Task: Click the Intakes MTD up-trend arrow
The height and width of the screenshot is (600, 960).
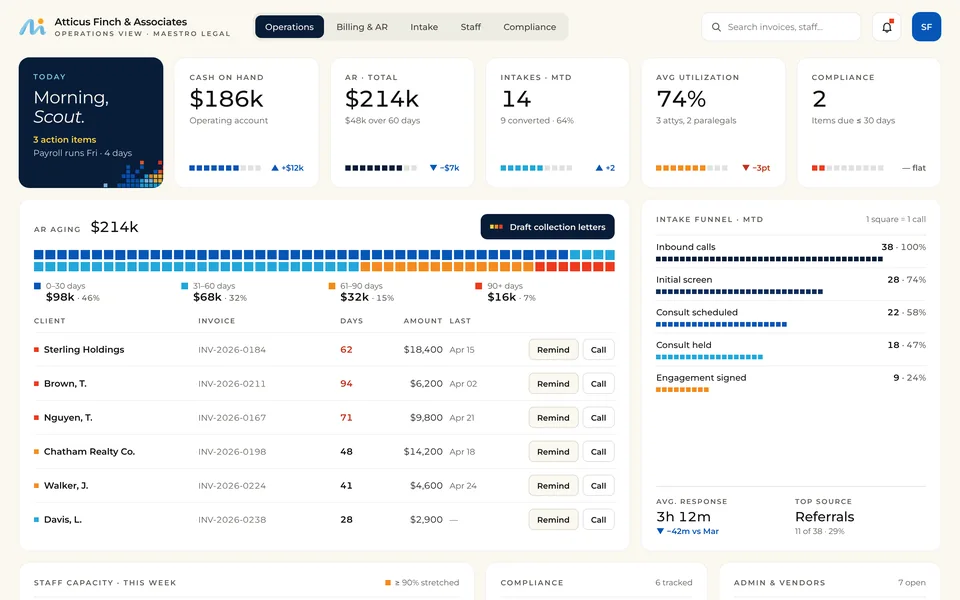Action: point(599,168)
